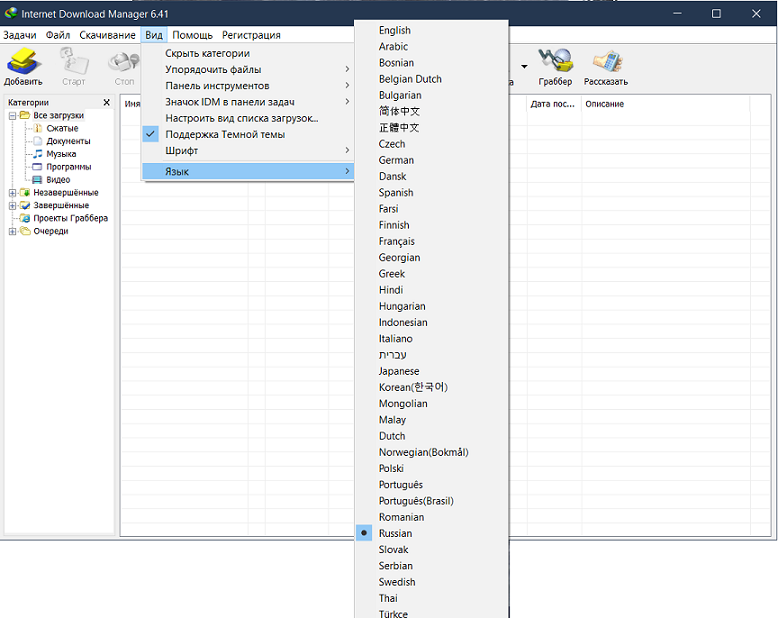Open the Панель инструментов submenu
Image resolution: width=778 pixels, height=618 pixels.
[248, 86]
